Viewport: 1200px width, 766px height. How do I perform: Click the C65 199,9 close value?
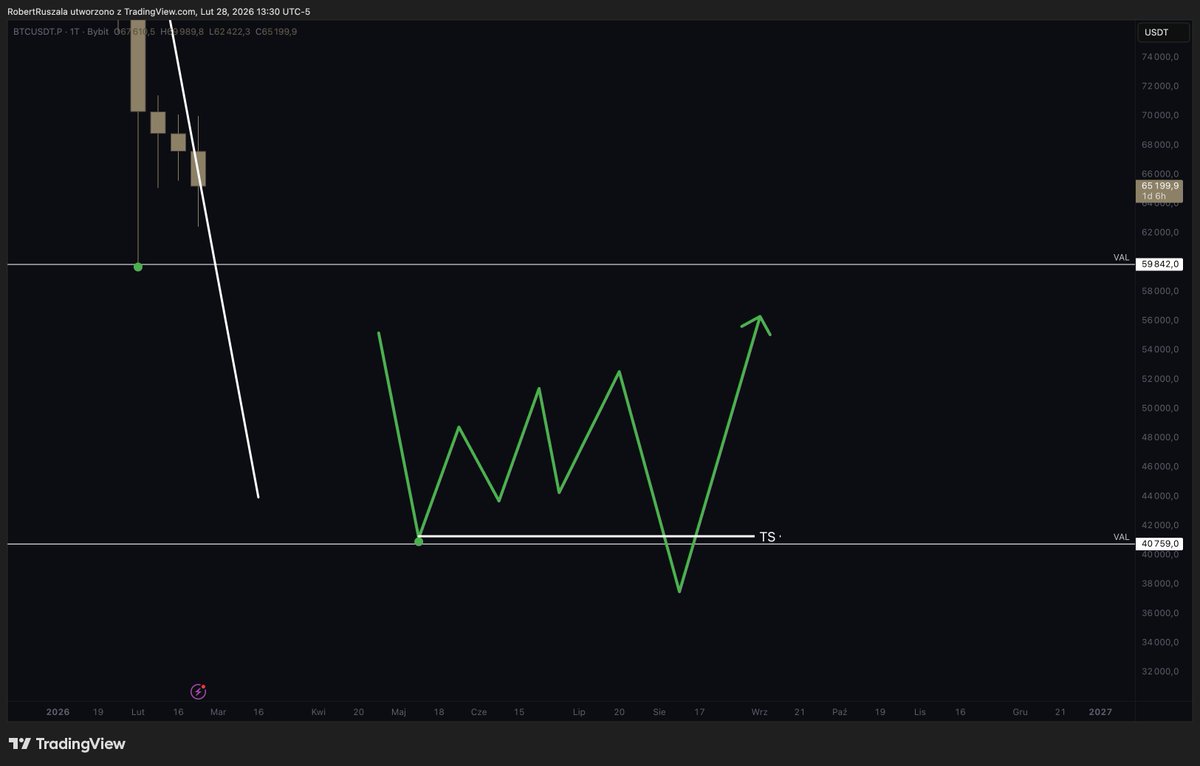click(276, 32)
